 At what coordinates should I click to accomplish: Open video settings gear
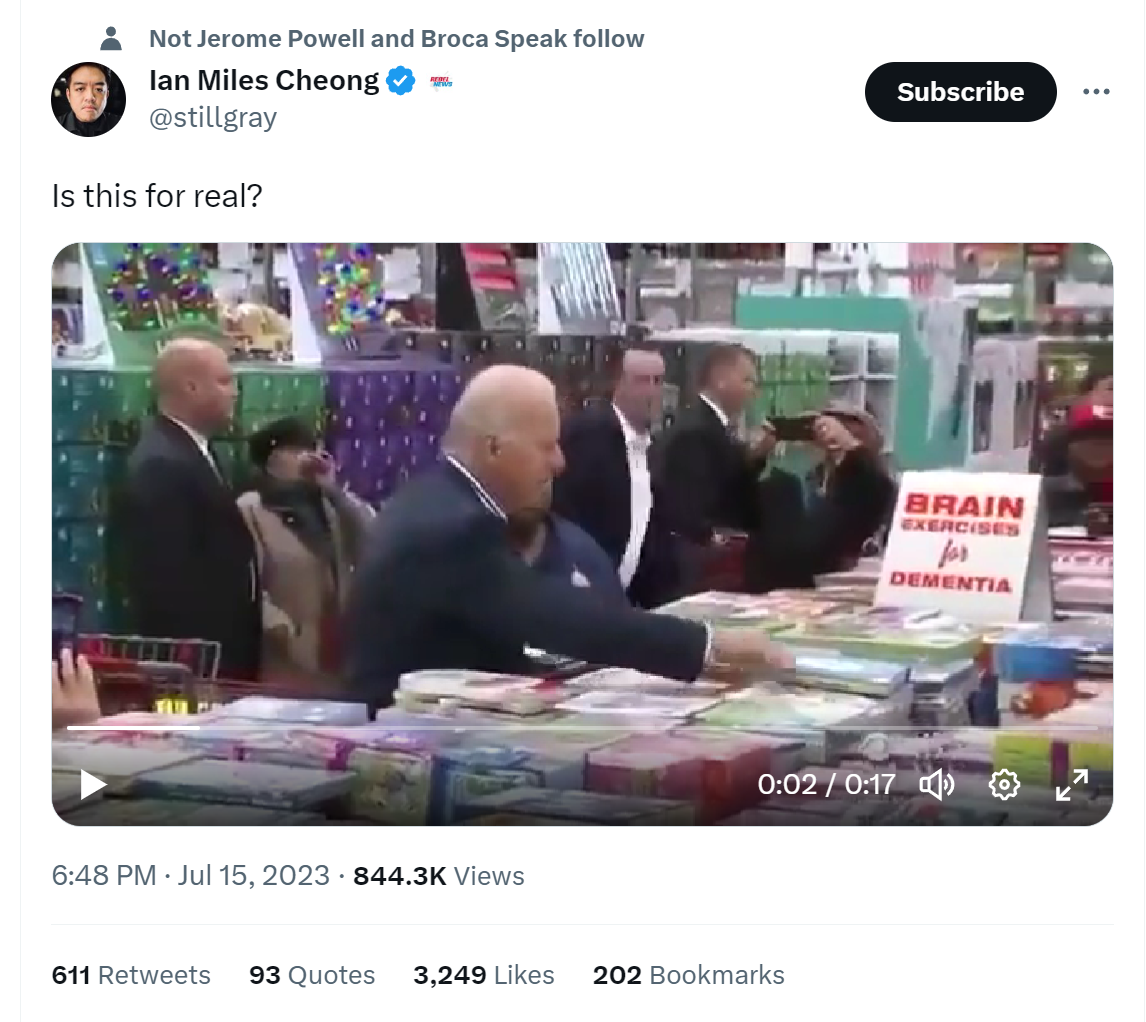coord(1004,784)
